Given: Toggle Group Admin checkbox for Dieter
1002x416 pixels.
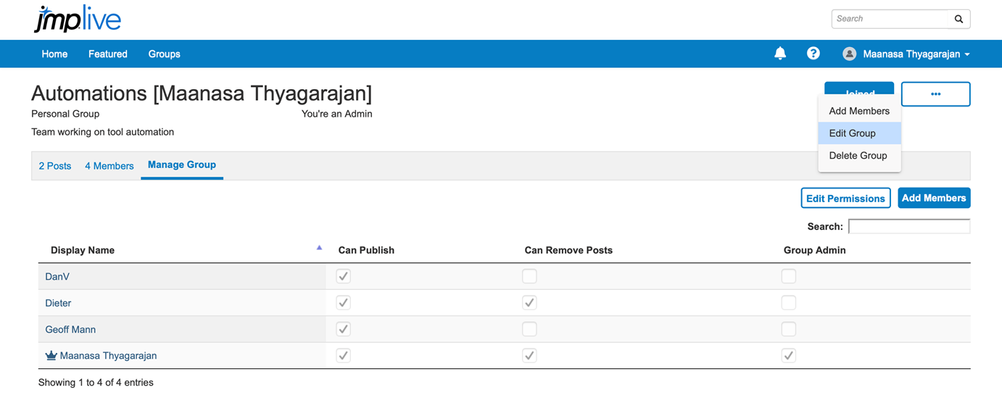Looking at the screenshot, I should pos(788,302).
